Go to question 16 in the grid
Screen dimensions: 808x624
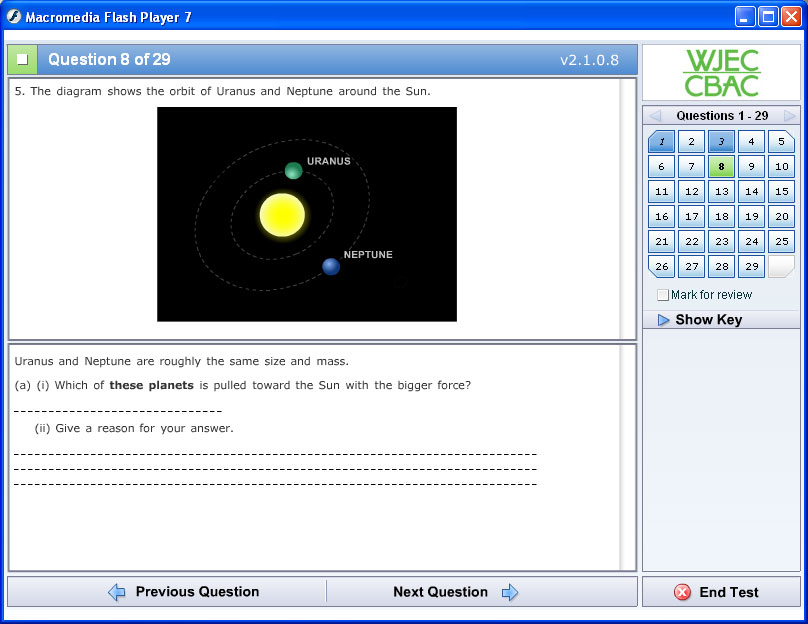[662, 216]
